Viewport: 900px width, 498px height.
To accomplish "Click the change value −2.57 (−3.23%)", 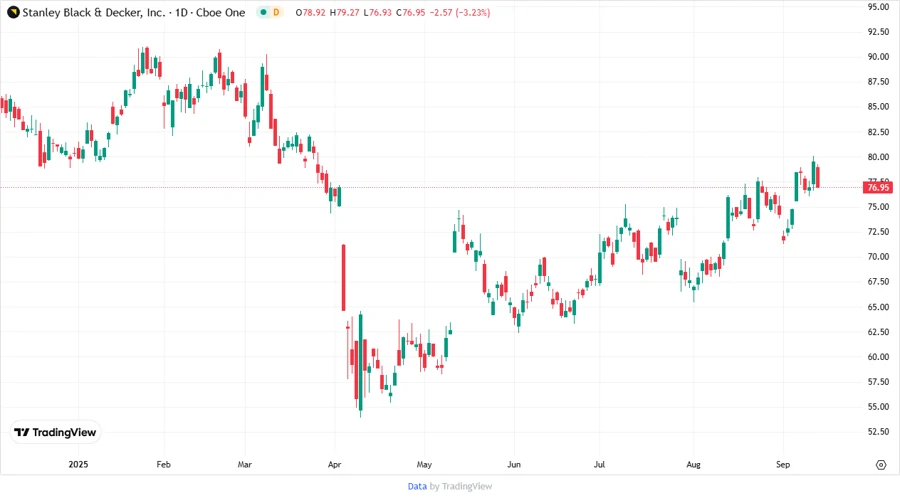I will point(460,12).
